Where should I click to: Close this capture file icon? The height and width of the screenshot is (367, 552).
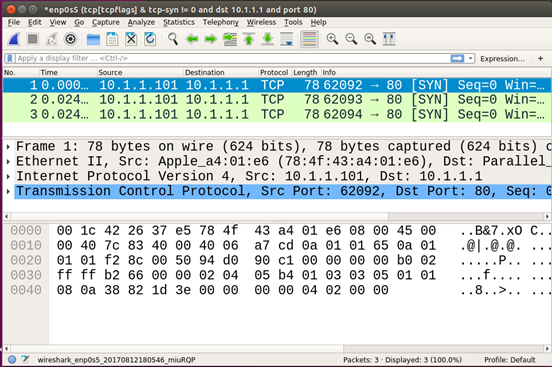(x=131, y=39)
